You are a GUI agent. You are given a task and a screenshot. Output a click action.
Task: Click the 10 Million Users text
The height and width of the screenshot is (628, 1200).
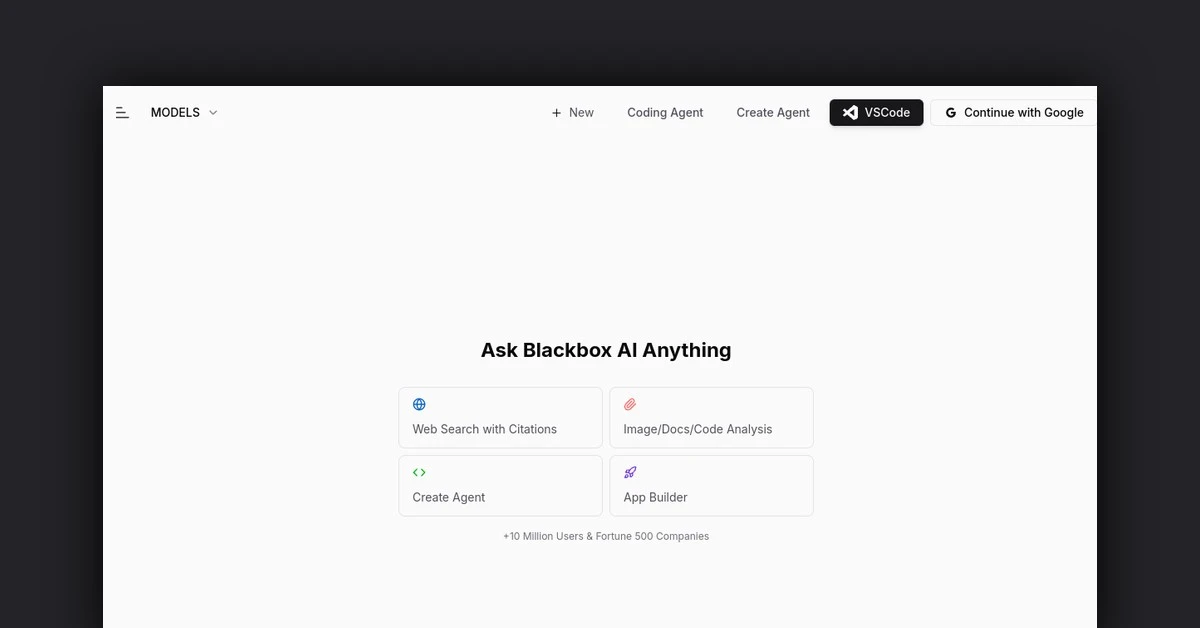tap(606, 536)
